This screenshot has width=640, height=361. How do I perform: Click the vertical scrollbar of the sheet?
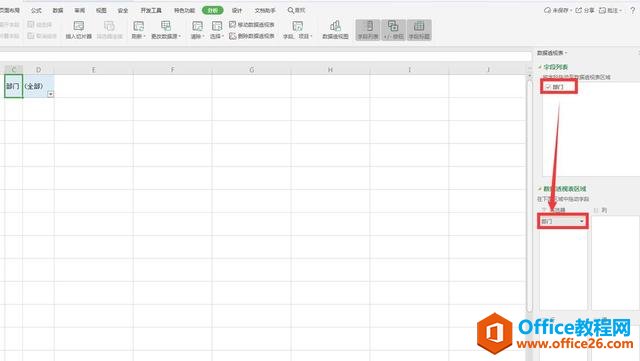point(529,196)
